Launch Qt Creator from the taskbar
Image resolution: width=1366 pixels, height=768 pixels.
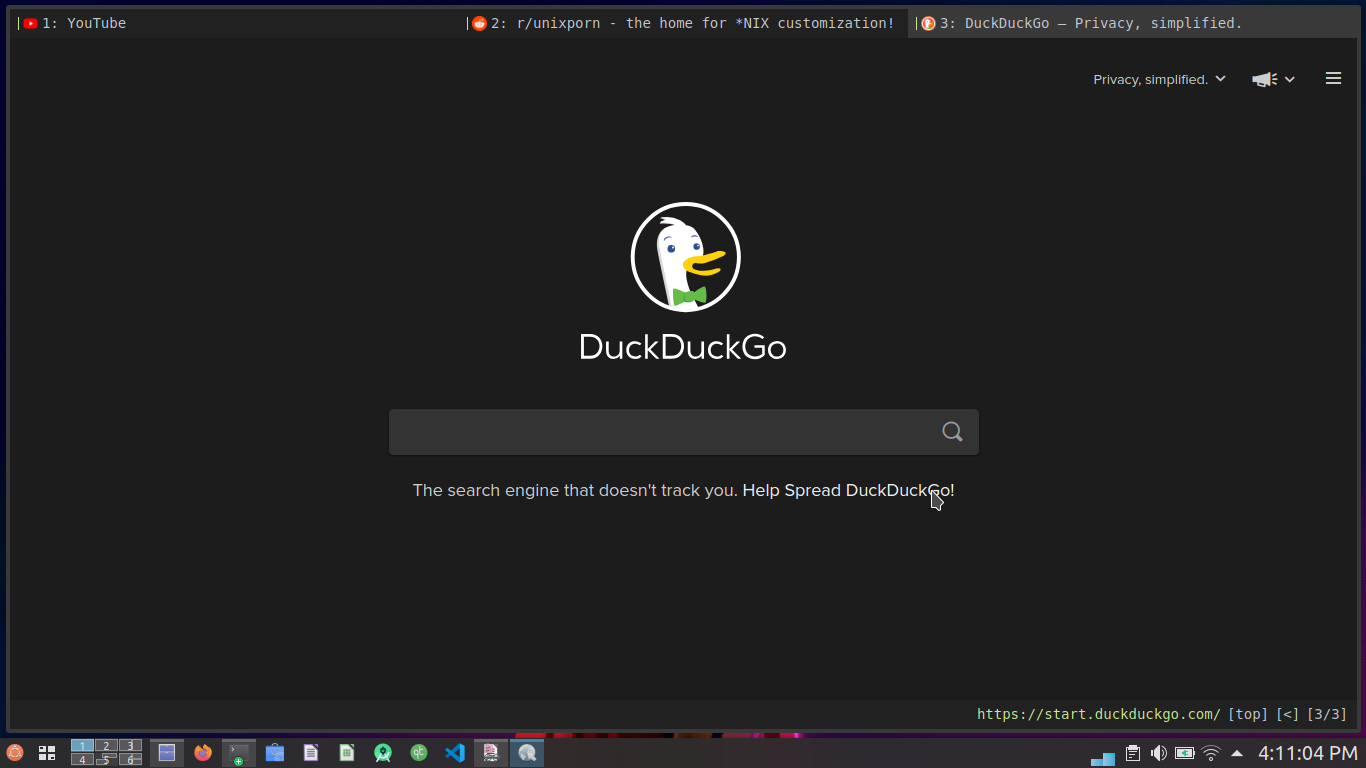(x=419, y=753)
